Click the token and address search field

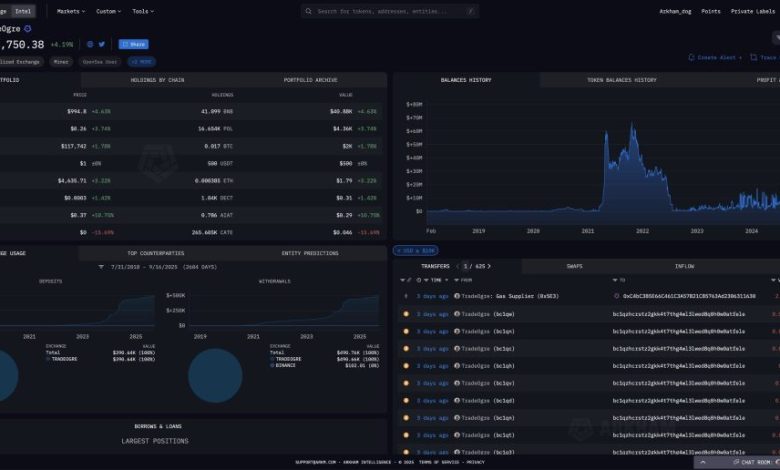click(x=390, y=11)
